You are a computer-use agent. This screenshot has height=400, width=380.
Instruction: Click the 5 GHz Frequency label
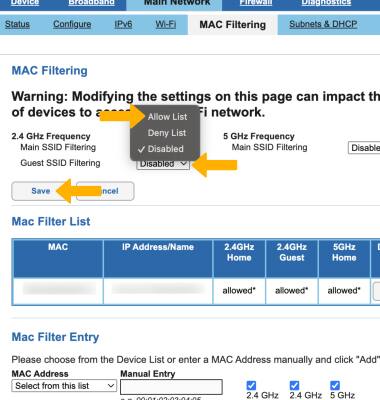[x=259, y=136]
